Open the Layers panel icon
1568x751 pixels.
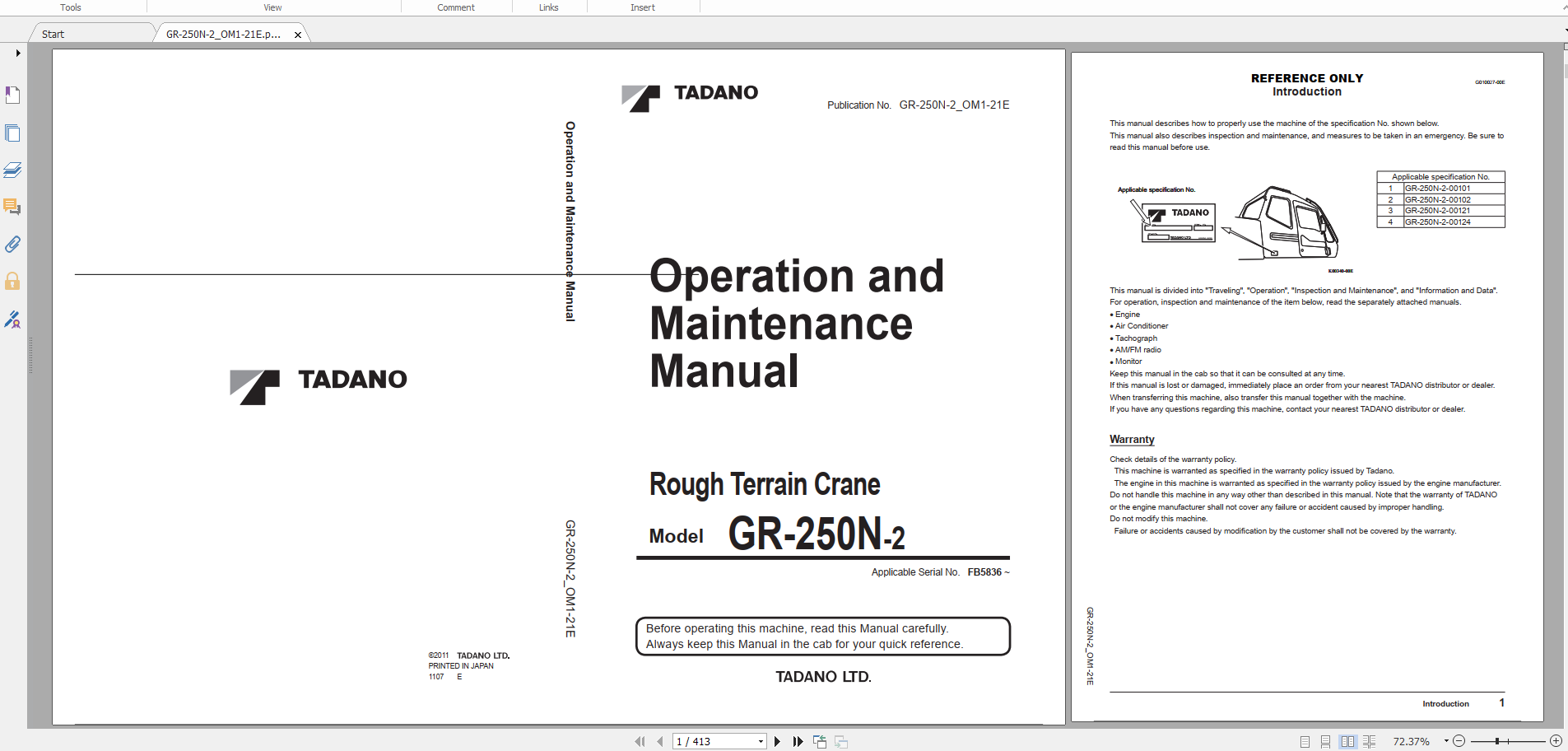click(x=12, y=170)
